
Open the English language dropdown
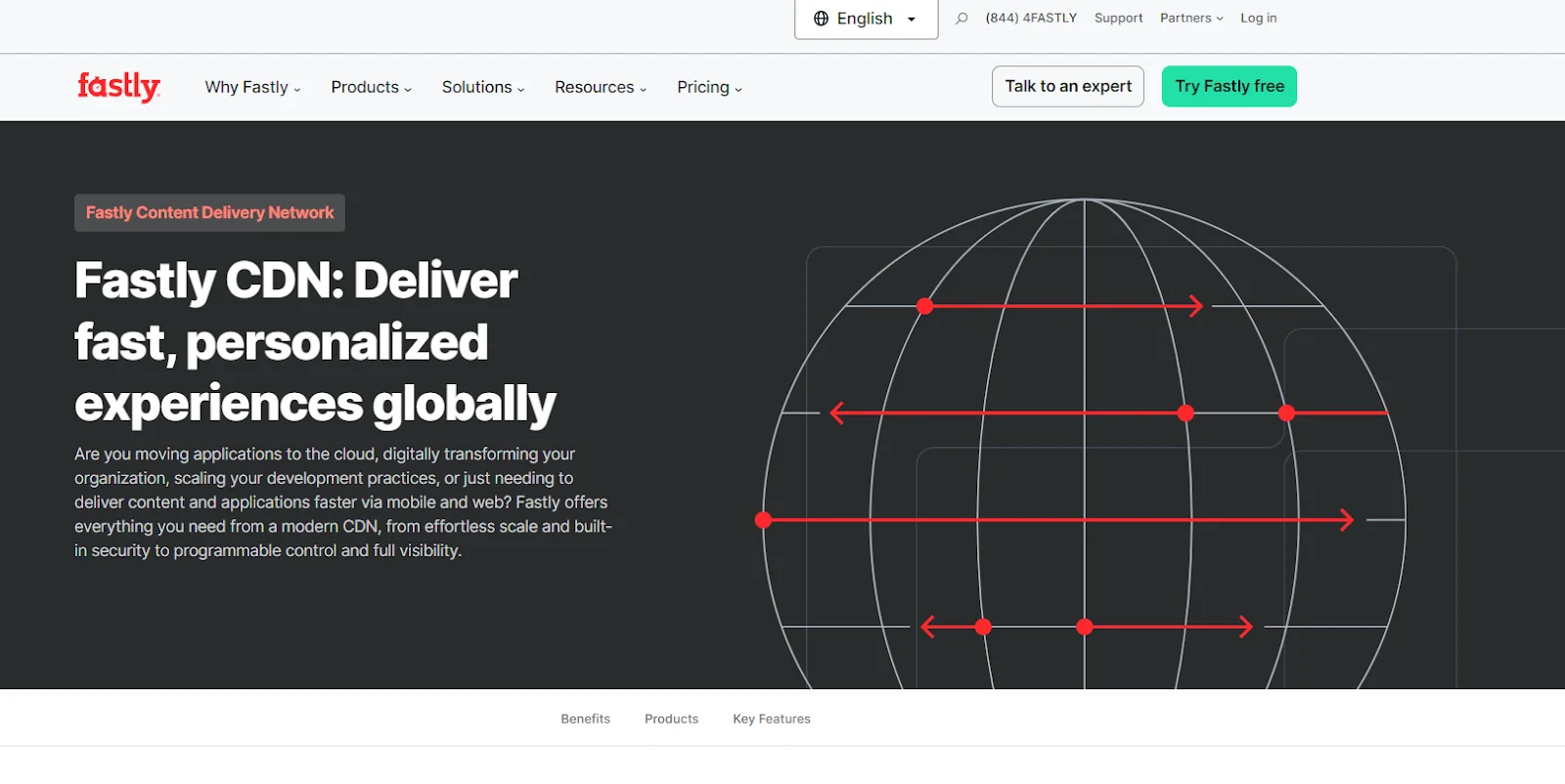866,19
